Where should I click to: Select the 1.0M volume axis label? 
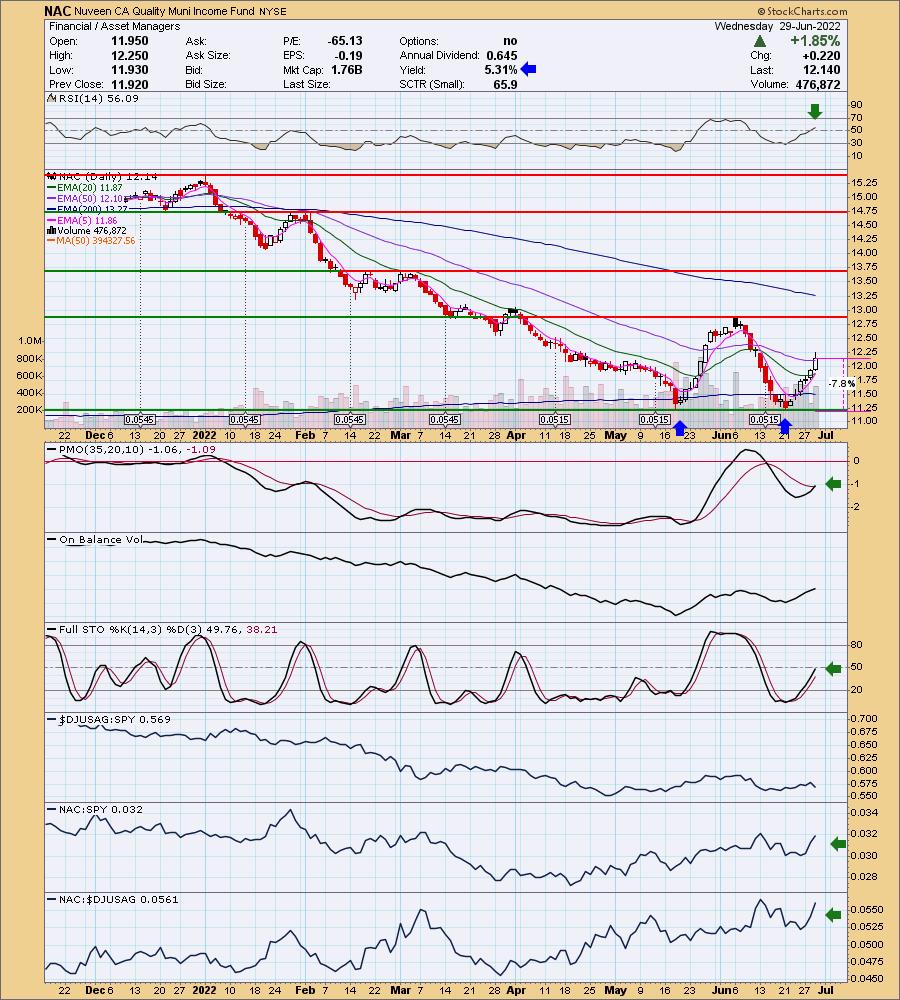coord(31,341)
